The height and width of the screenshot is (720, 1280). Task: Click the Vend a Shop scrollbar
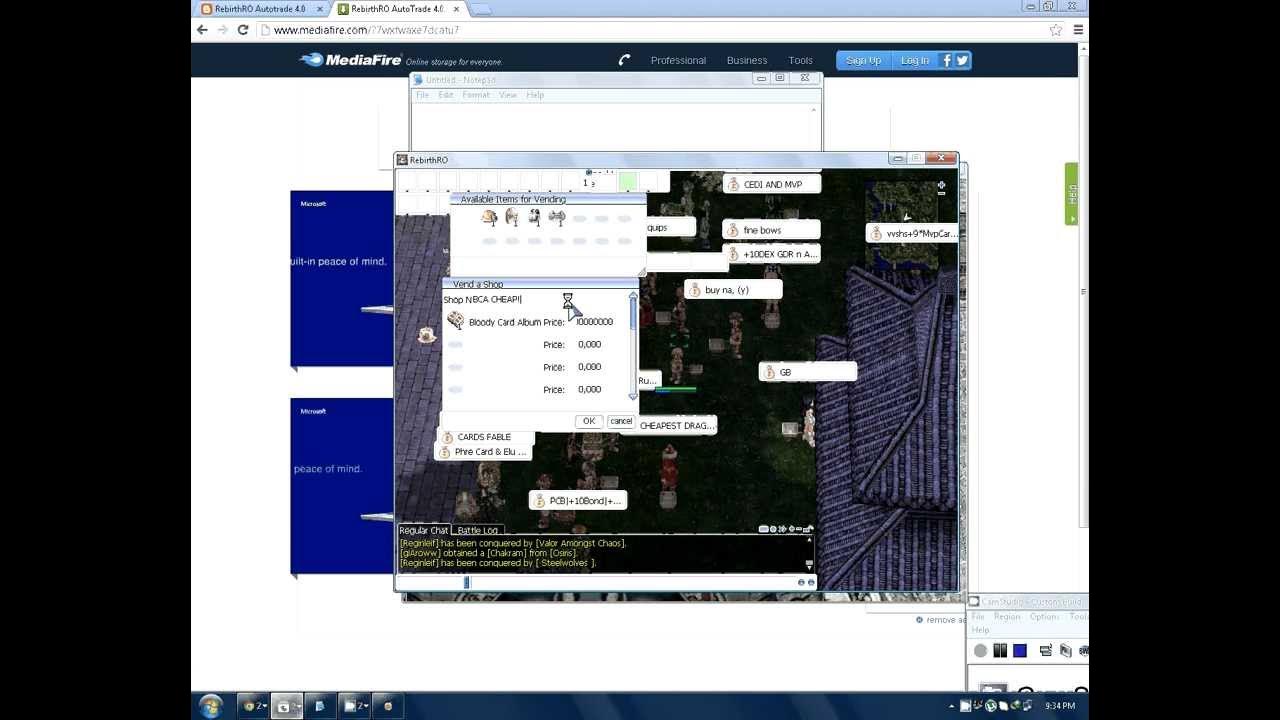pos(632,345)
